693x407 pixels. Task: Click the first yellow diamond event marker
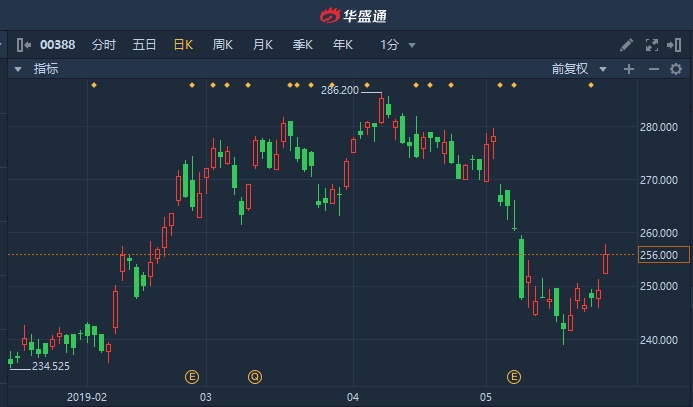point(93,85)
